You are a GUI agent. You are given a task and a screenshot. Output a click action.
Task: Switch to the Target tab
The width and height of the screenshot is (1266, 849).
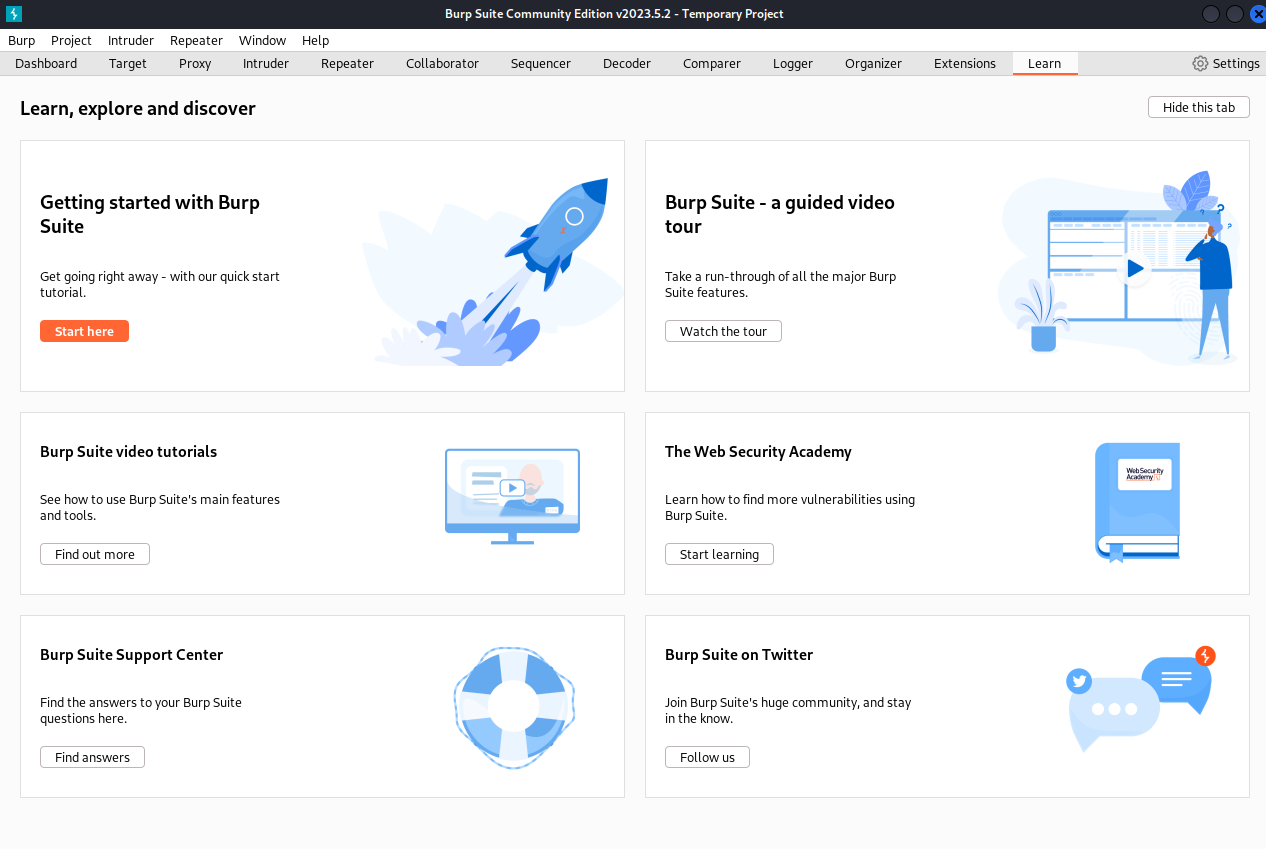[x=128, y=63]
